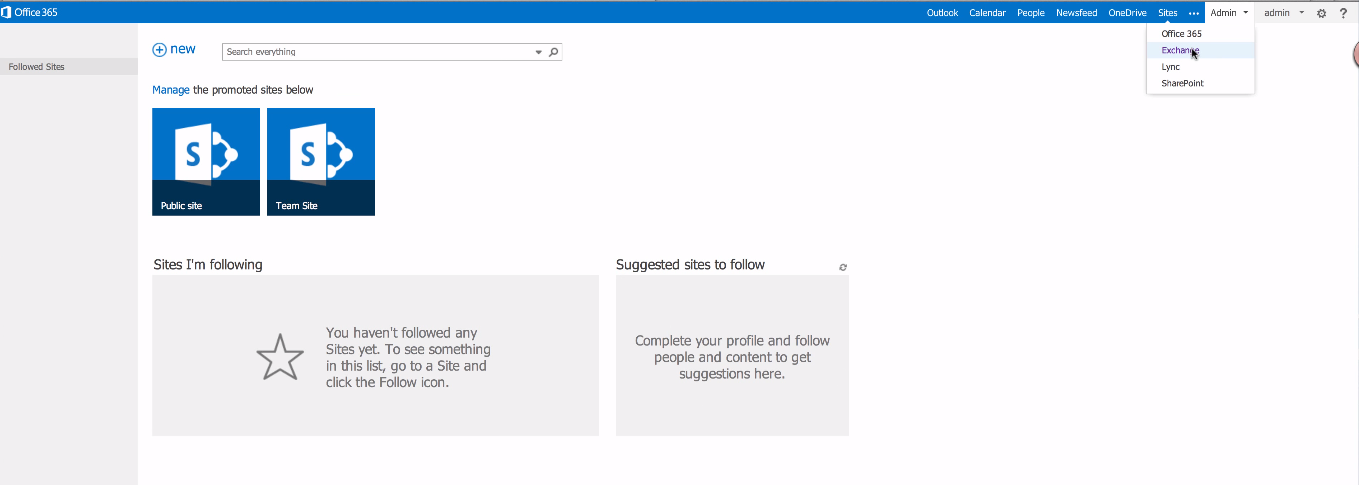This screenshot has height=485, width=1359.
Task: Click the plus icon for new site
Action: click(x=159, y=50)
